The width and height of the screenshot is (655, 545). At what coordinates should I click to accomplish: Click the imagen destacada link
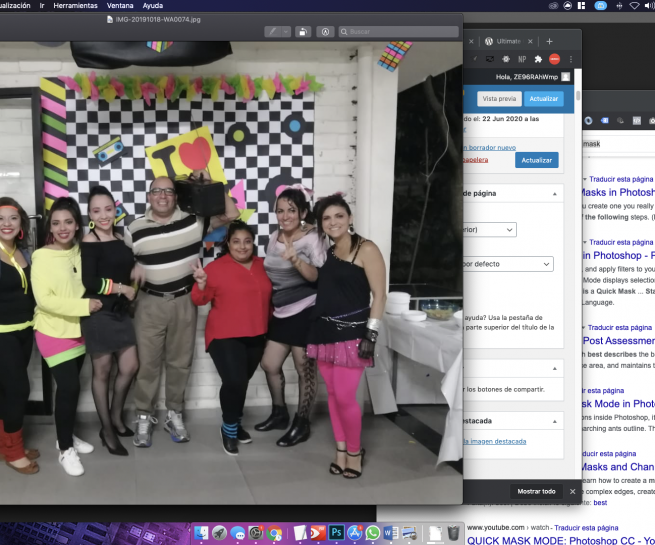(495, 441)
